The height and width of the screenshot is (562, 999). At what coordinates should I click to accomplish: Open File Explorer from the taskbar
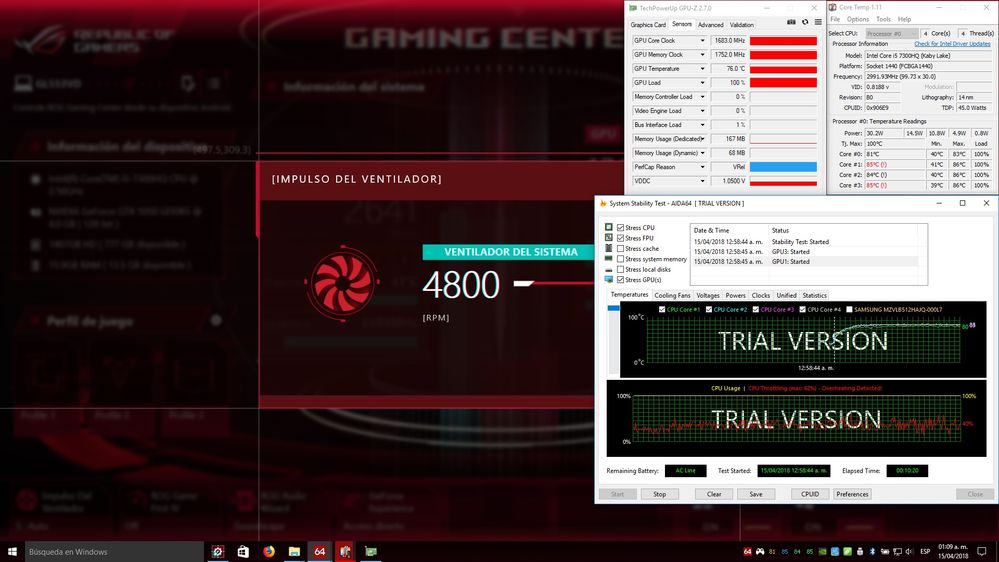coord(294,551)
